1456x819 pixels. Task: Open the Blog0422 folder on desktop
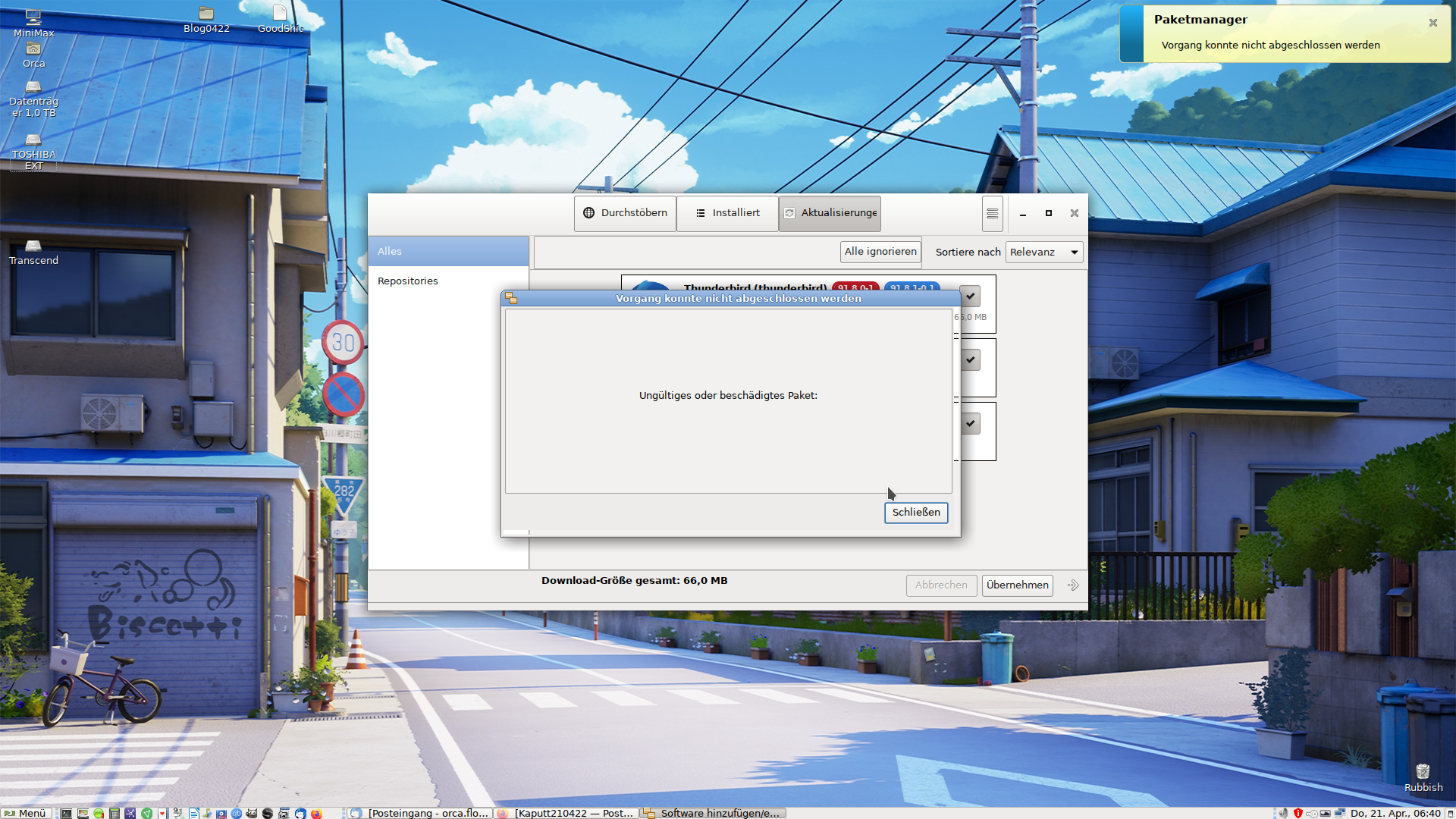[x=206, y=20]
